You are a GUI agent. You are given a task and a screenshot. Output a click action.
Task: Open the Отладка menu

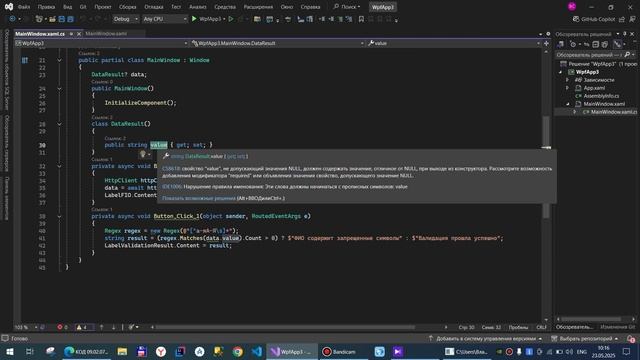tap(153, 7)
